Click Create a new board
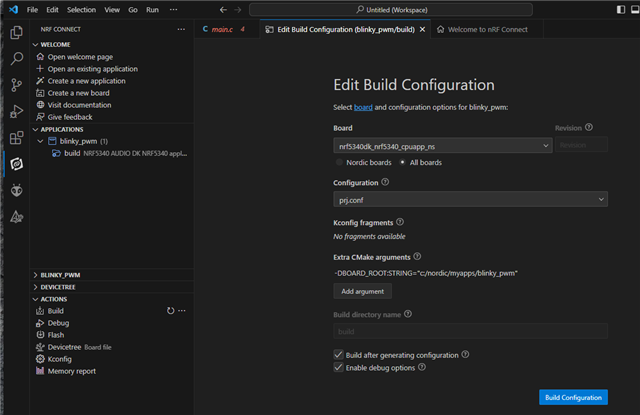This screenshot has width=640, height=415. (x=78, y=93)
